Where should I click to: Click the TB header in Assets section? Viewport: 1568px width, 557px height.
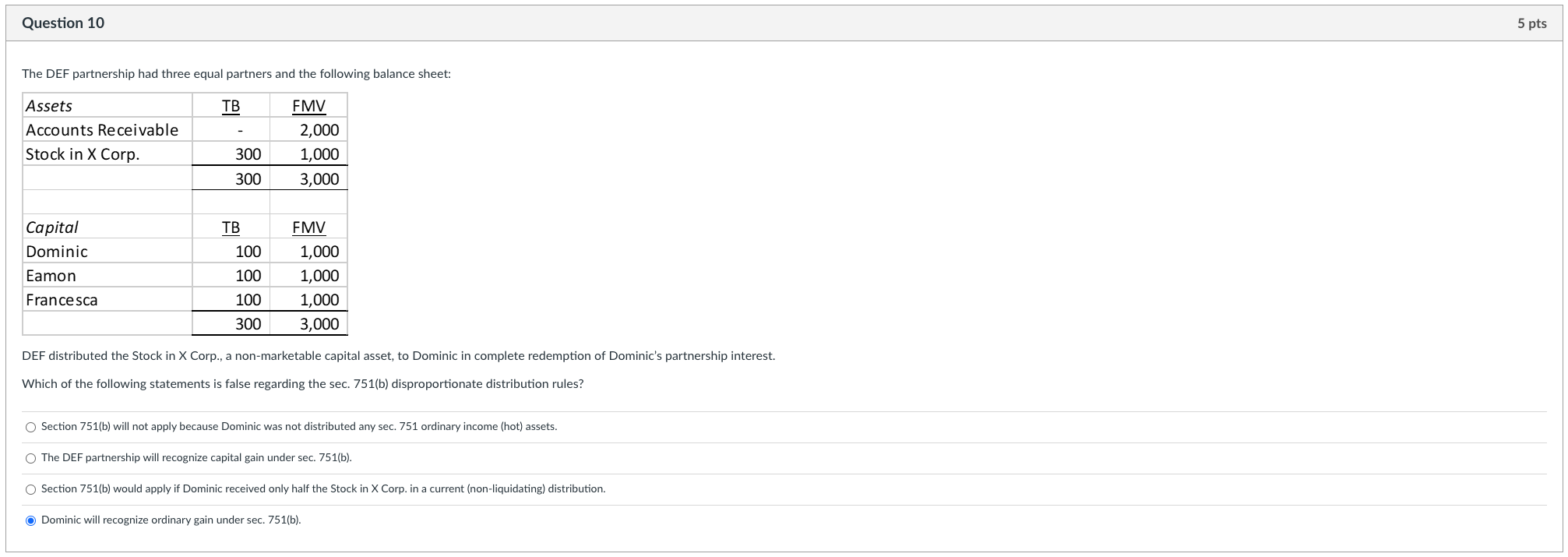click(231, 106)
